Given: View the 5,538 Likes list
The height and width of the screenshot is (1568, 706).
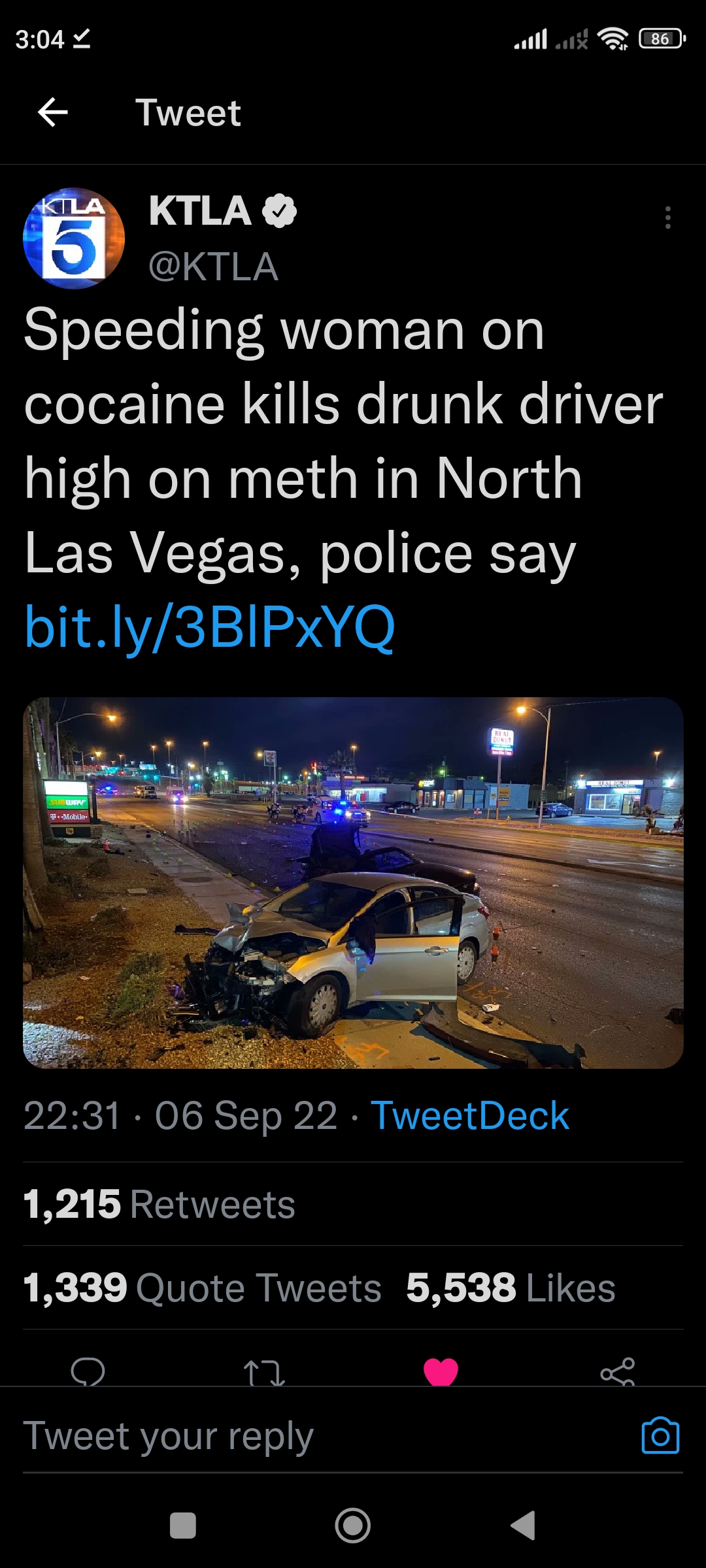Looking at the screenshot, I should pyautogui.click(x=511, y=1288).
